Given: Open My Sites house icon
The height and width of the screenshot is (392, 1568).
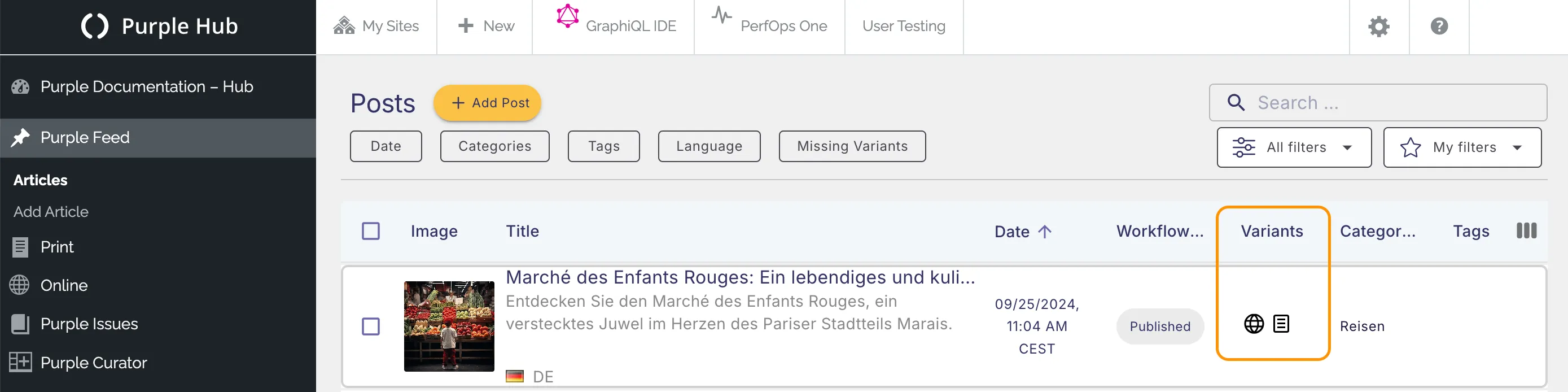Looking at the screenshot, I should [344, 25].
